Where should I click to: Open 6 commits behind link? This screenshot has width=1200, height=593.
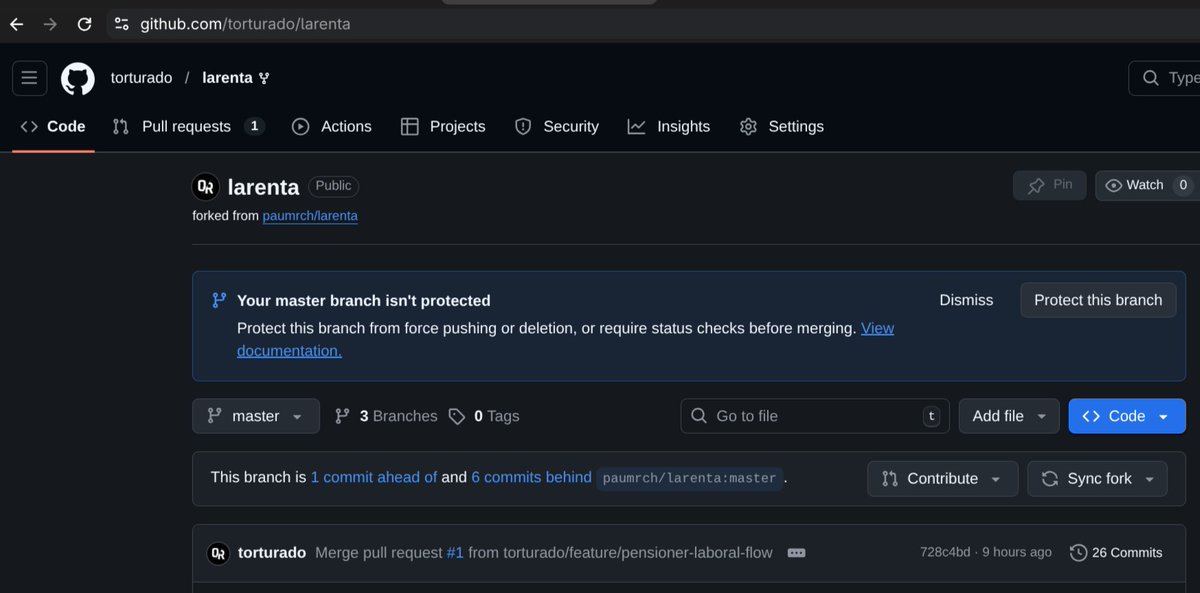[x=531, y=478]
